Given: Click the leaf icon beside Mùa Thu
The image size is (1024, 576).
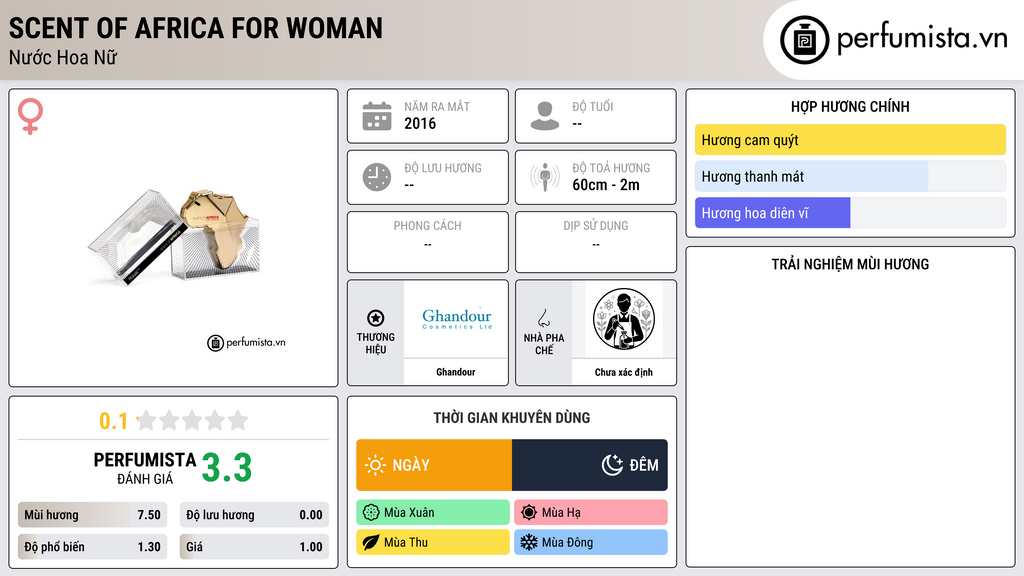Looking at the screenshot, I should click(371, 542).
